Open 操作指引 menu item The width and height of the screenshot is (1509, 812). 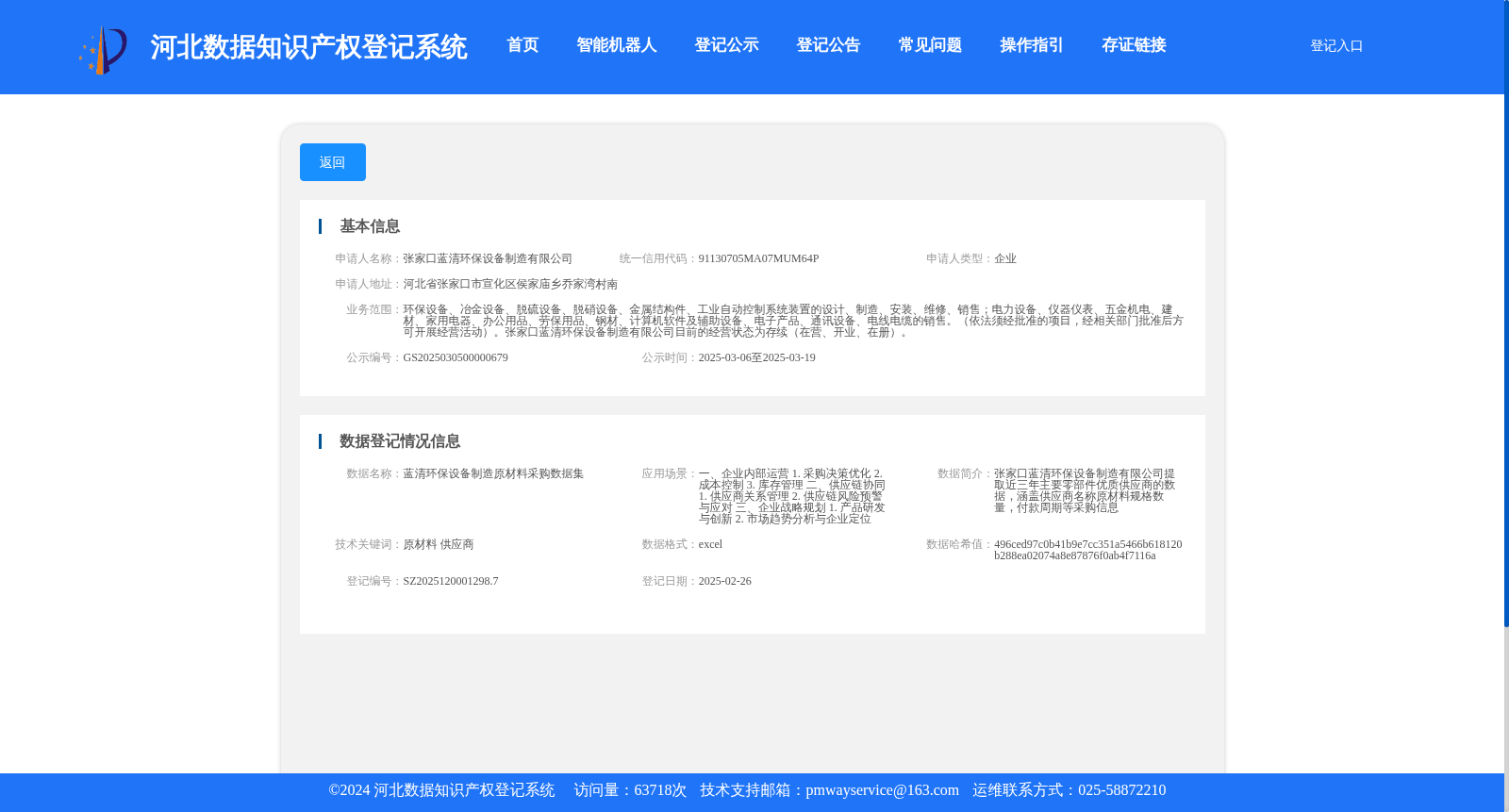click(1033, 45)
